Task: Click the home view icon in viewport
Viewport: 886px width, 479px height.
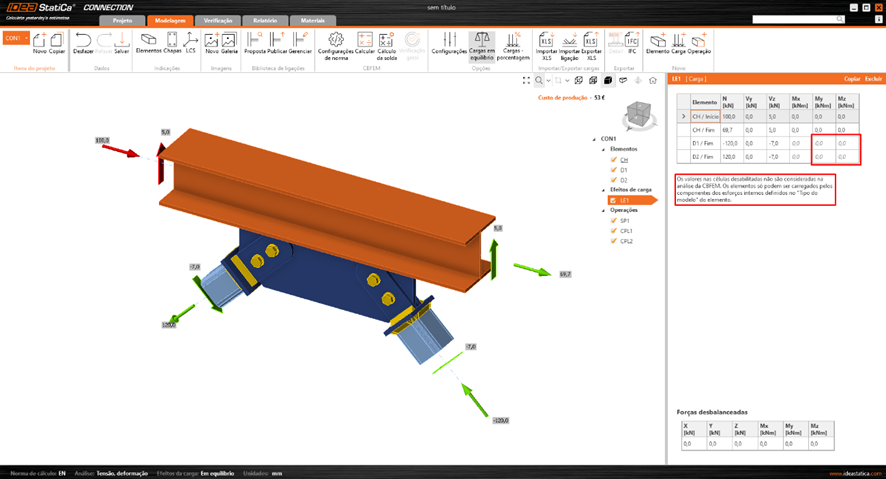Action: click(x=652, y=80)
